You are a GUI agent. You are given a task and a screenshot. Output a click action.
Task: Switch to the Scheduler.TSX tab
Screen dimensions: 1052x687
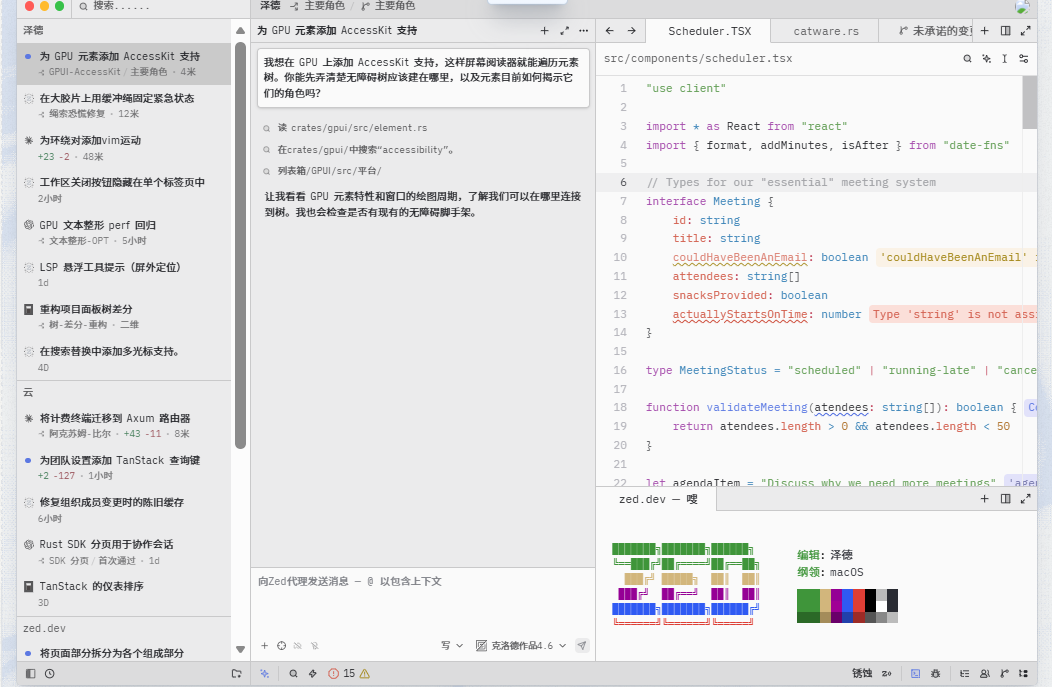709,31
